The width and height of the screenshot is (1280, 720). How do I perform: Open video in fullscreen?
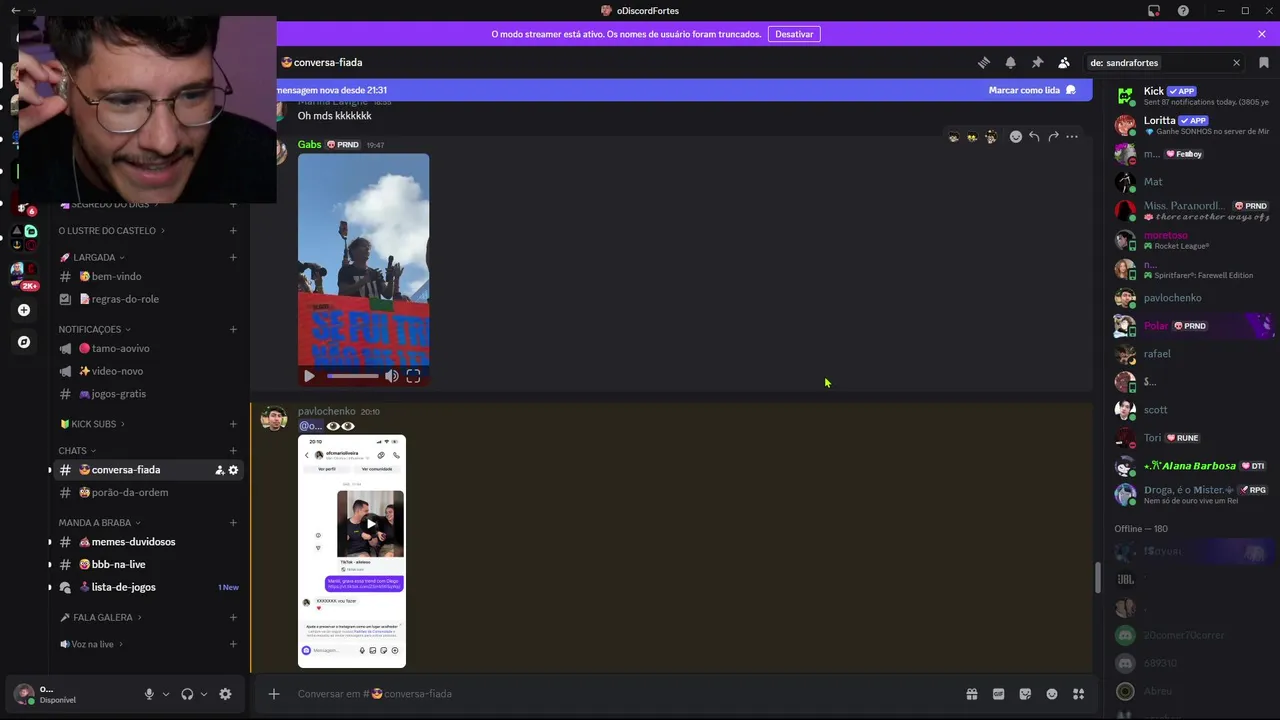coord(413,376)
